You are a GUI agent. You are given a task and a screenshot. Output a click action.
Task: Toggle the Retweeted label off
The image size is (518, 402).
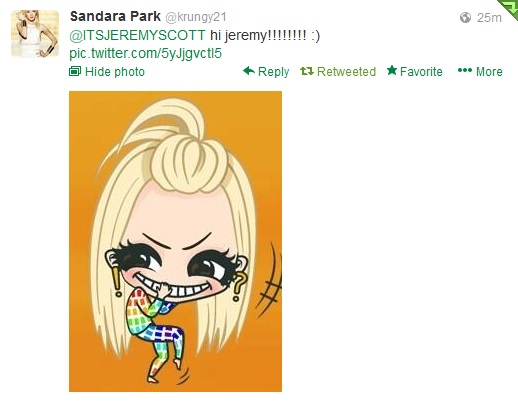click(346, 71)
